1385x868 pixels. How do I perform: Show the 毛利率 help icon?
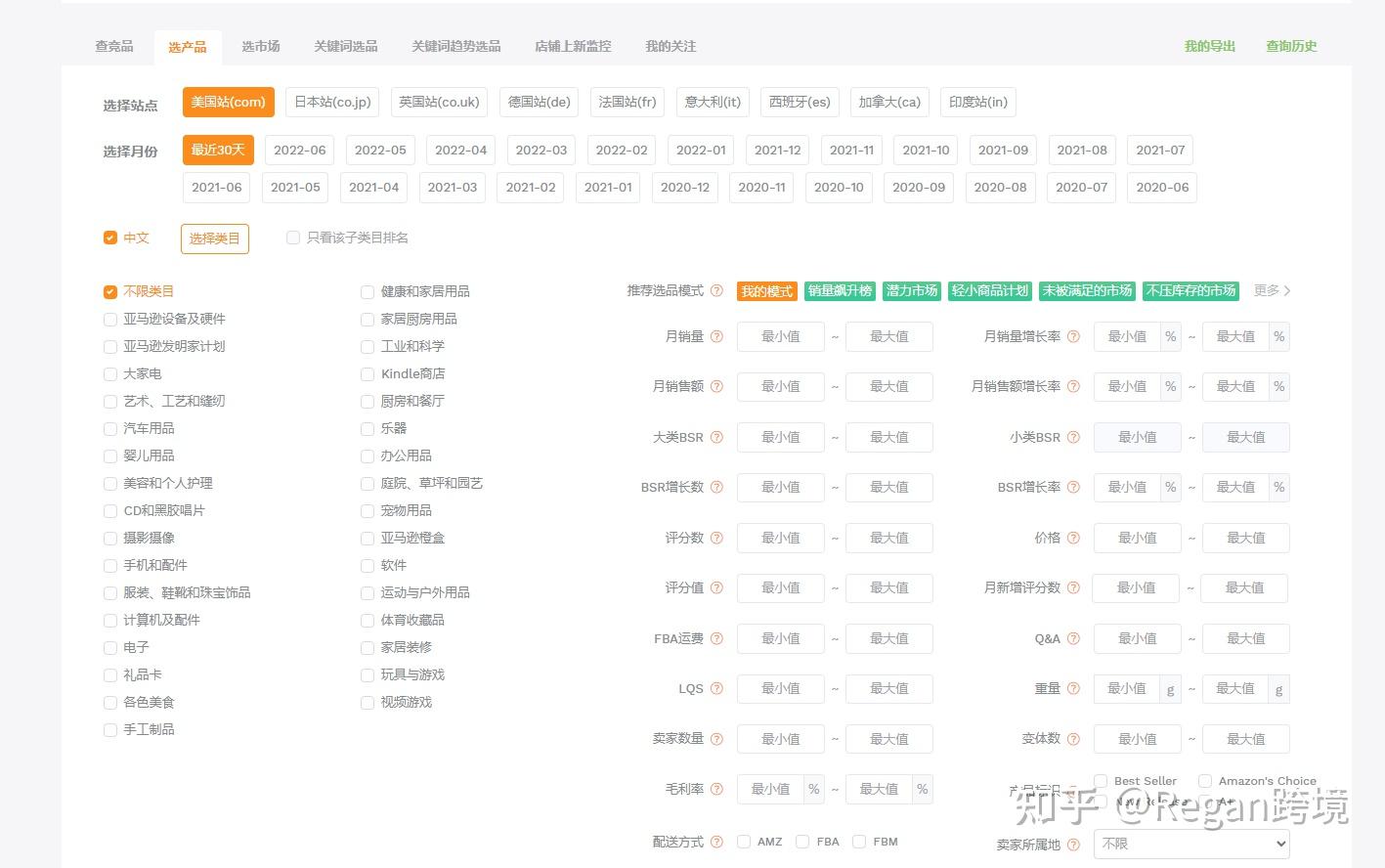tap(716, 789)
